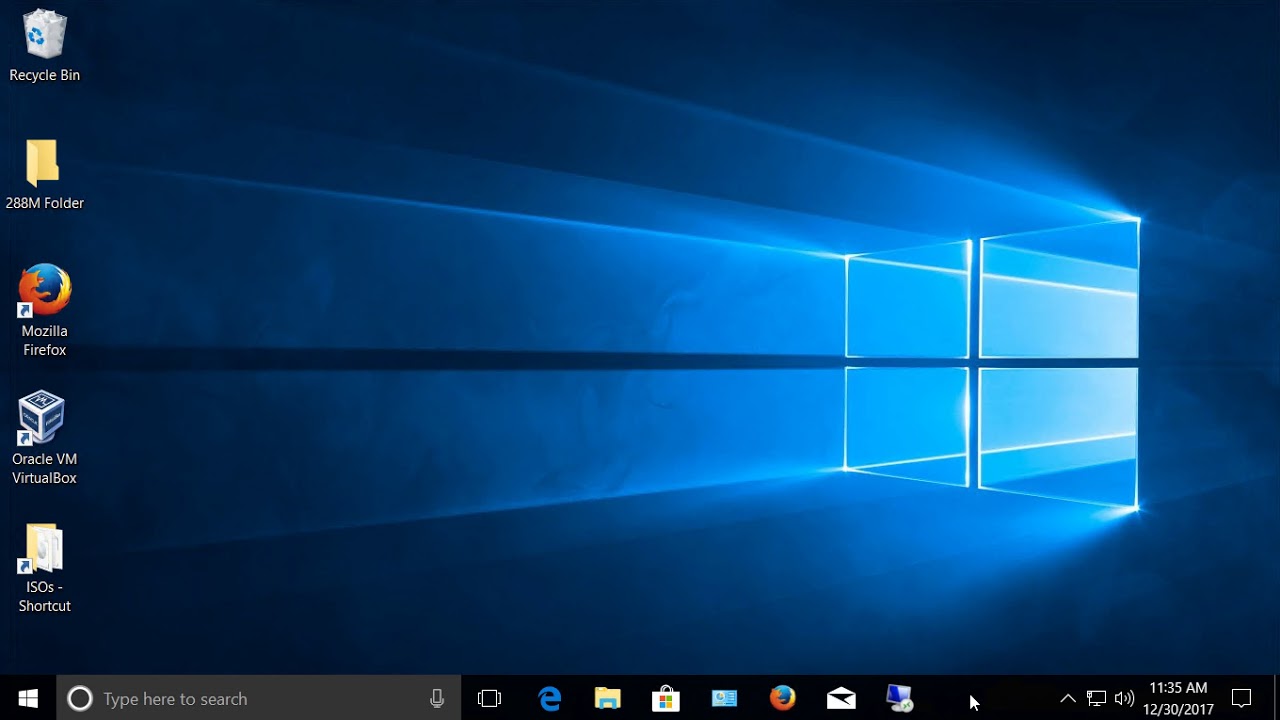The image size is (1280, 720).
Task: Open the Microsoft Store
Action: [x=666, y=698]
